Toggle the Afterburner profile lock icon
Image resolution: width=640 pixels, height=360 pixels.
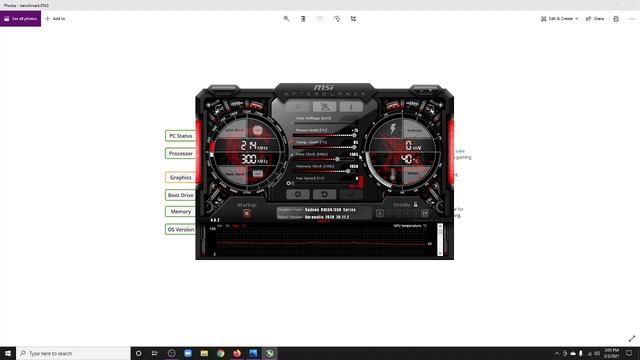coord(416,204)
